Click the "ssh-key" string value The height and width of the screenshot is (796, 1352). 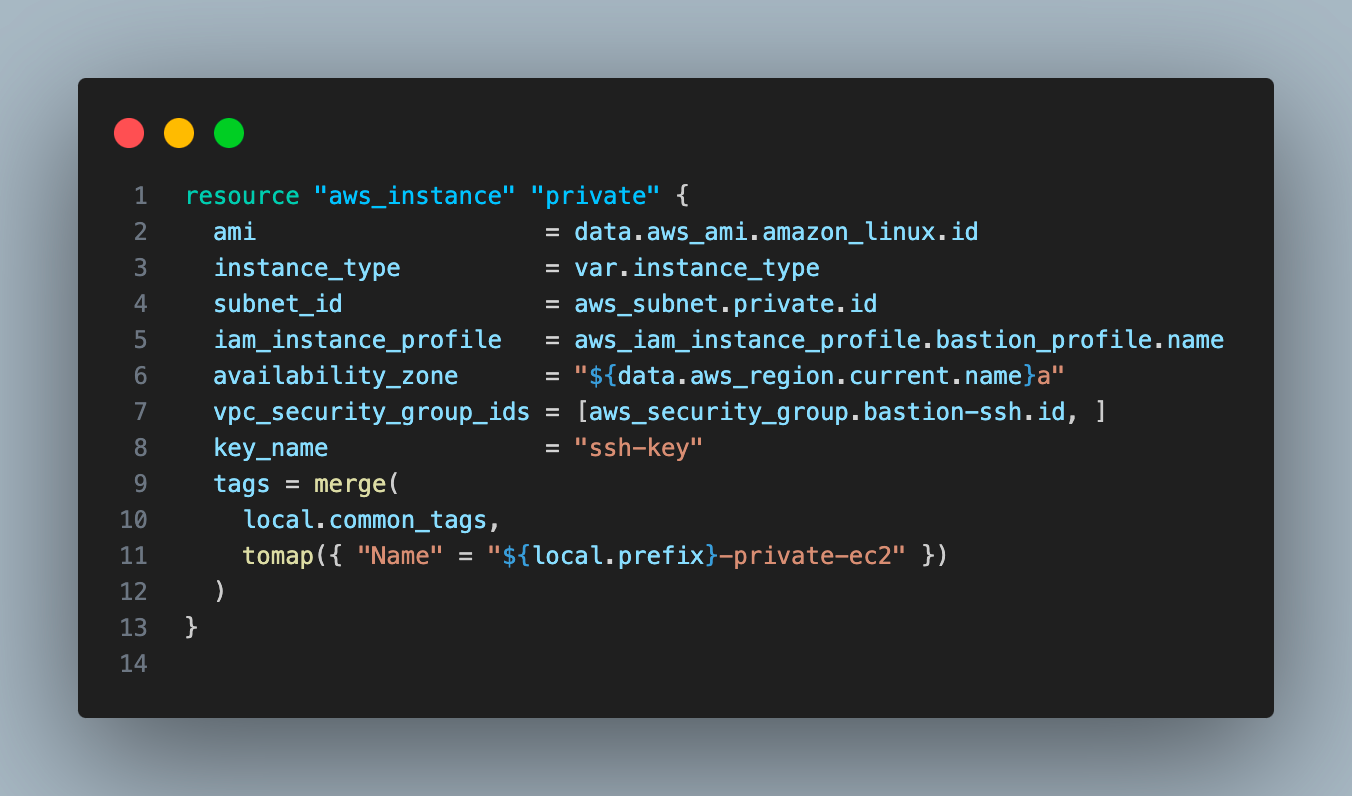[639, 448]
